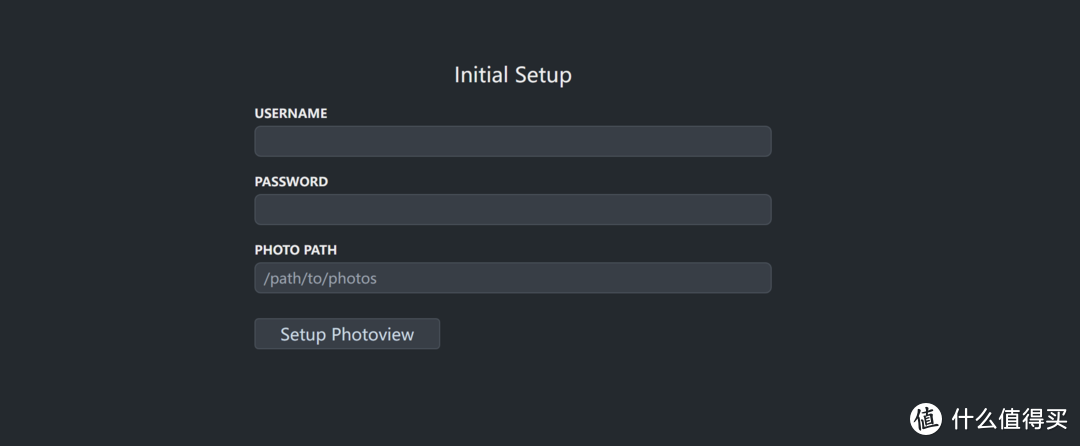Click the USERNAME input field
Image resolution: width=1080 pixels, height=446 pixels.
pyautogui.click(x=512, y=141)
